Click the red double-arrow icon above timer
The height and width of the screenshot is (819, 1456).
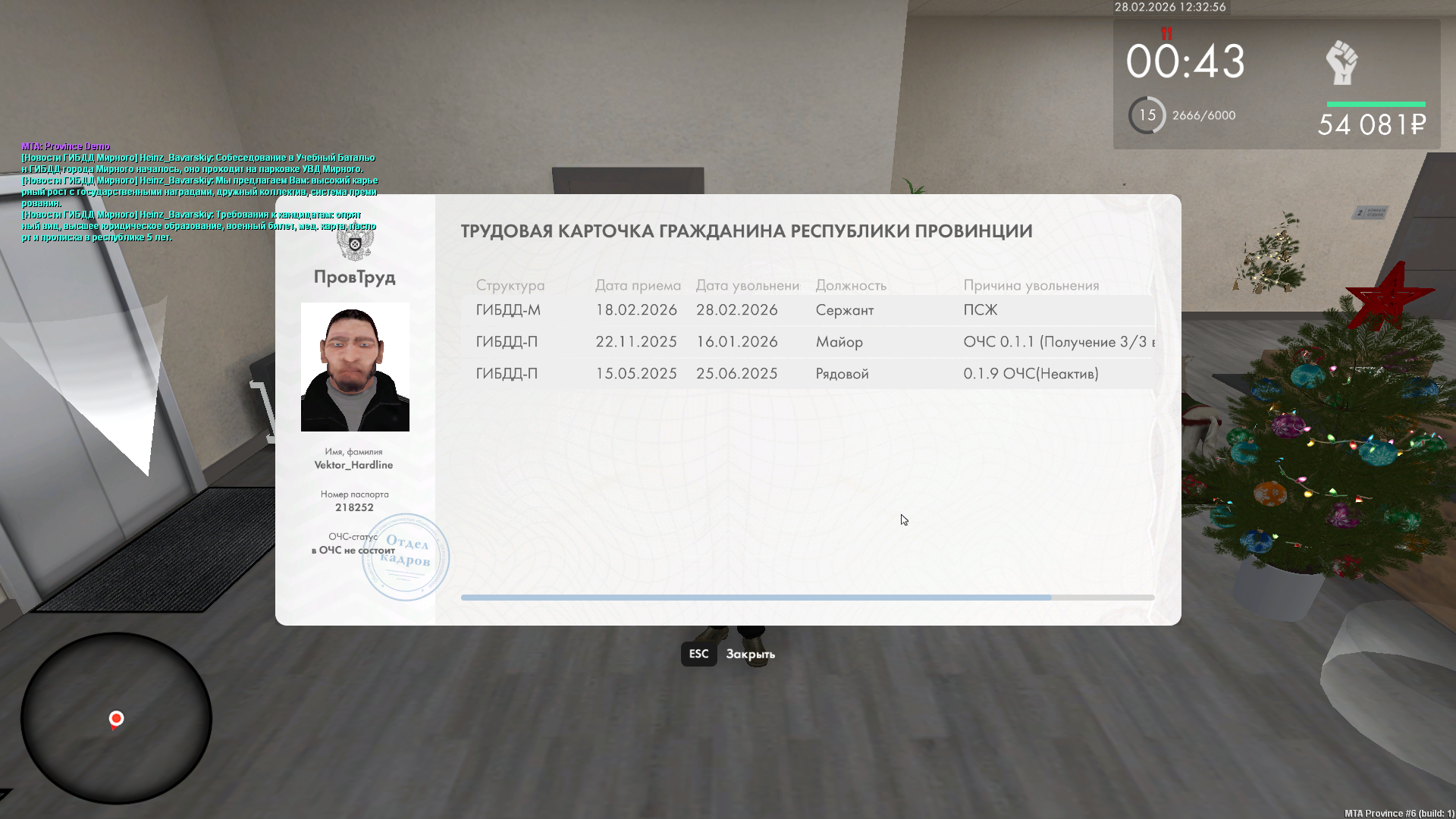1166,33
